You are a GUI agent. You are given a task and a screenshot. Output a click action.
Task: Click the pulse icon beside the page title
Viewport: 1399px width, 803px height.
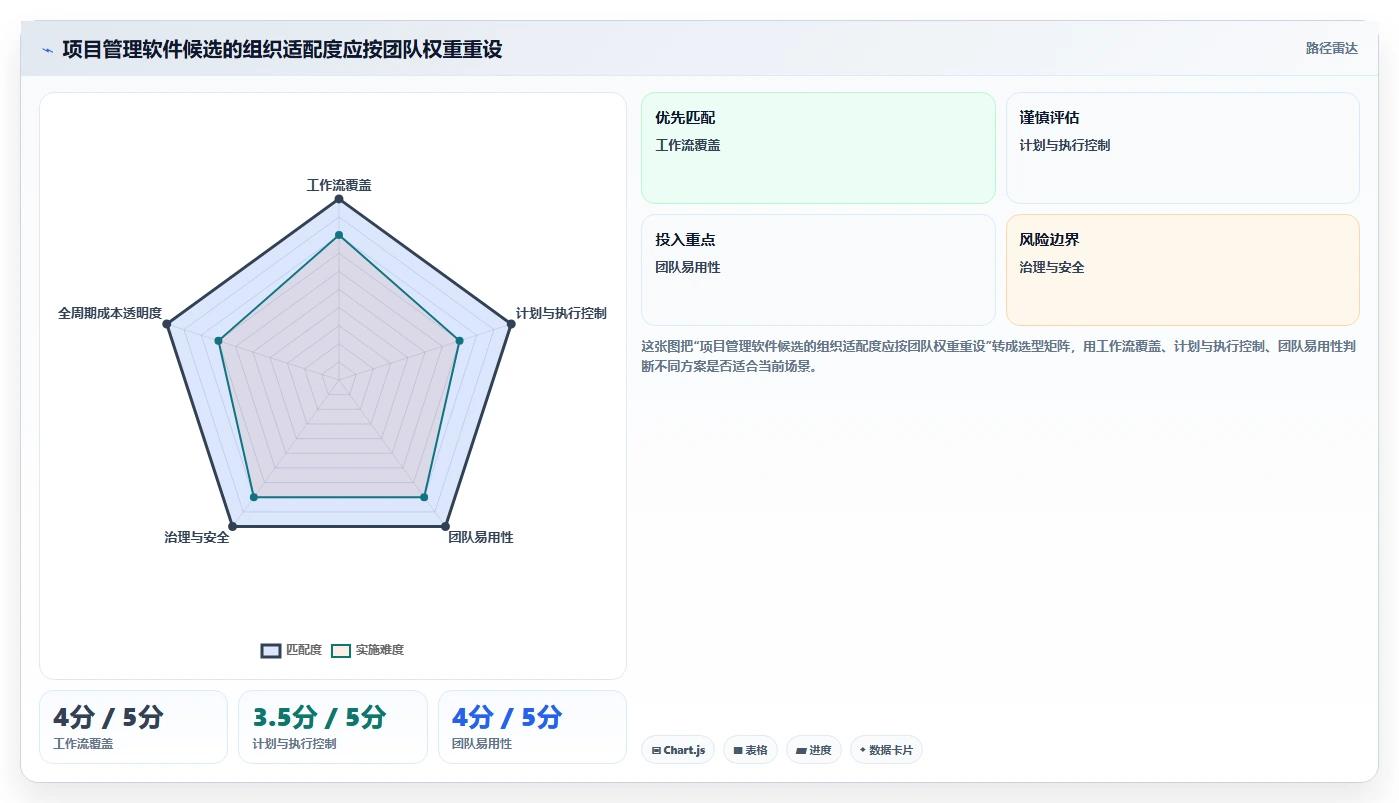click(x=47, y=49)
